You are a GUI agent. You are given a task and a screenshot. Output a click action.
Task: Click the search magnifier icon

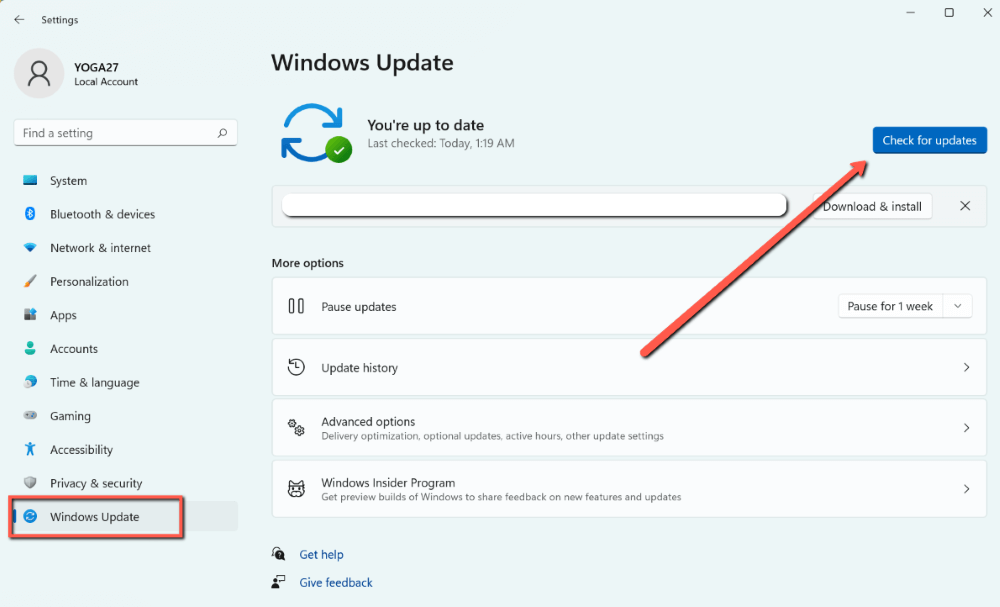[222, 133]
